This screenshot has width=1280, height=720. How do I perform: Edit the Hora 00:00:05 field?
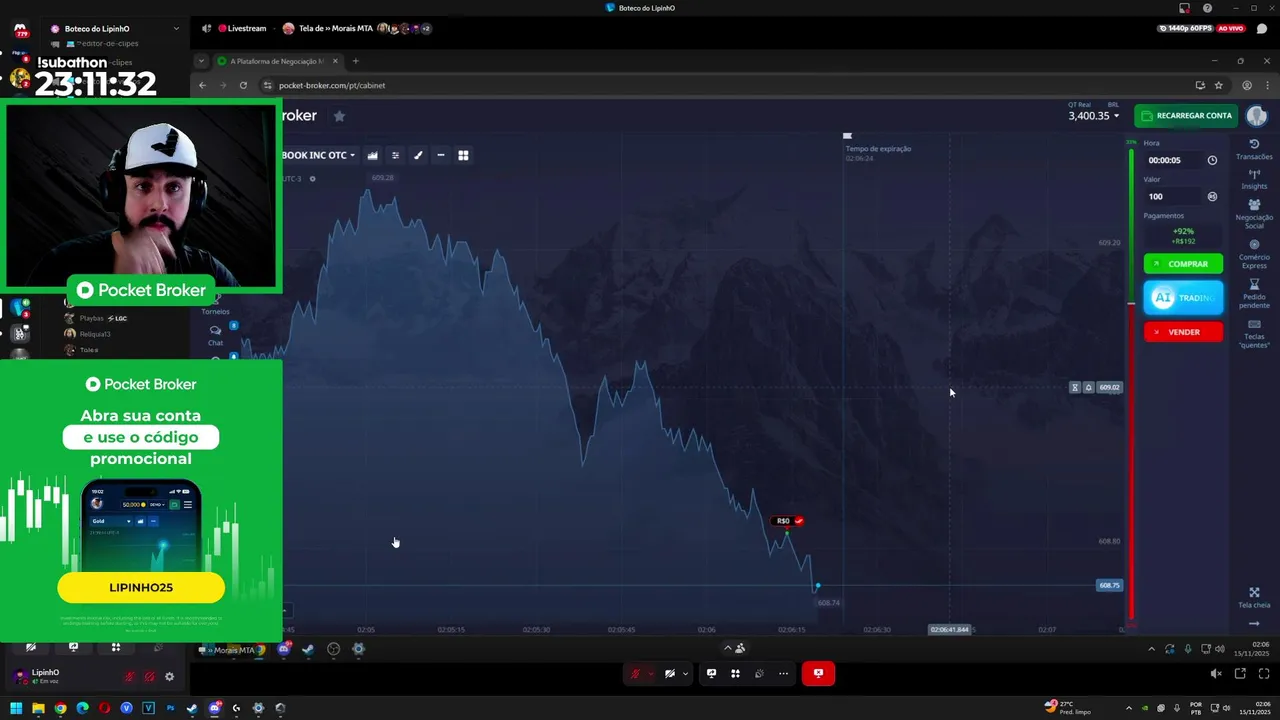pyautogui.click(x=1172, y=160)
